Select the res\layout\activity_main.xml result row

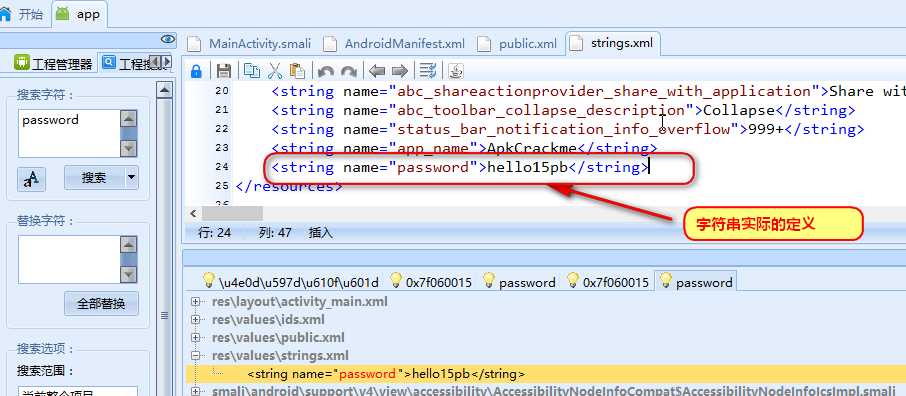300,302
